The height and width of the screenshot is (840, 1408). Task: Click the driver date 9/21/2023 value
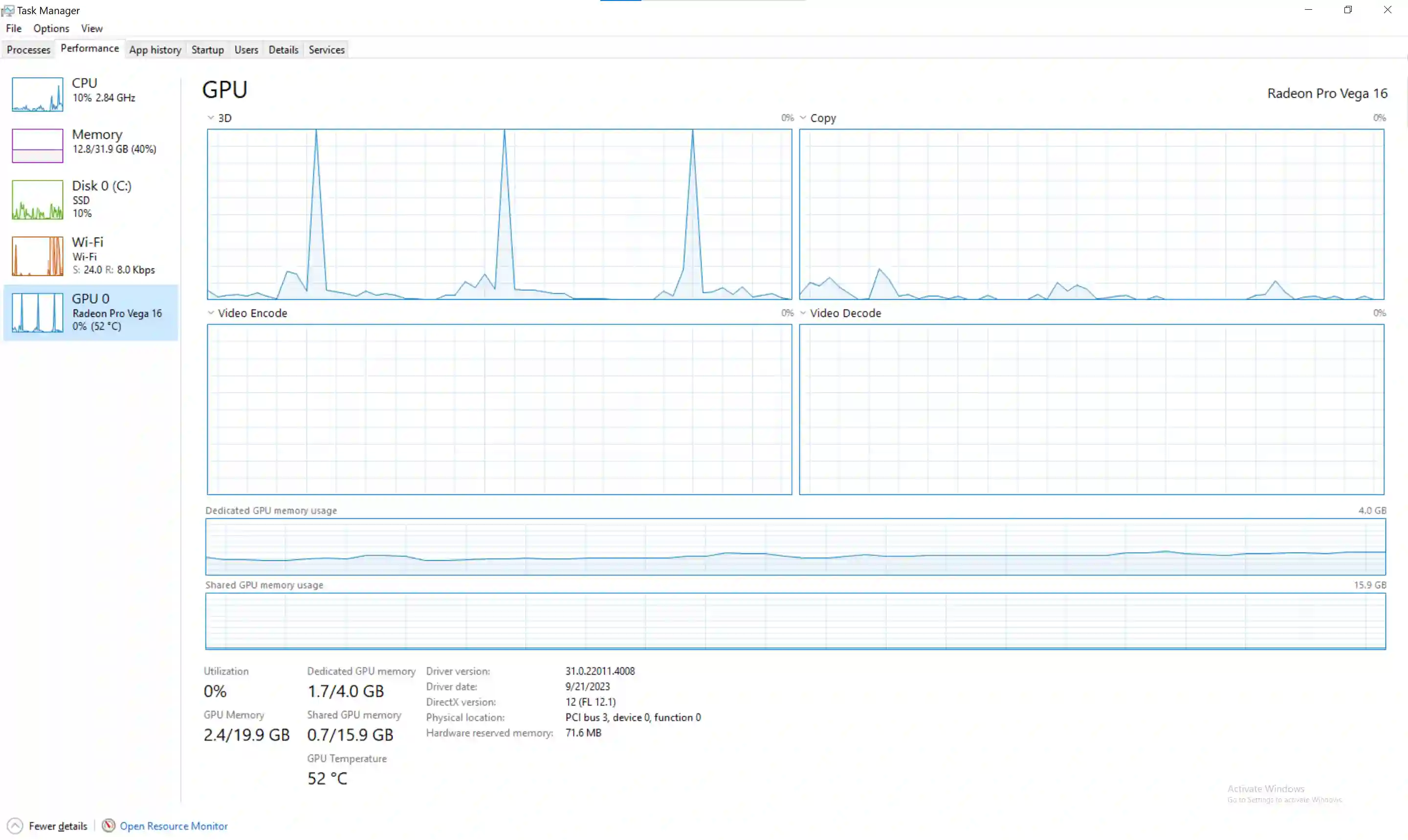[588, 686]
